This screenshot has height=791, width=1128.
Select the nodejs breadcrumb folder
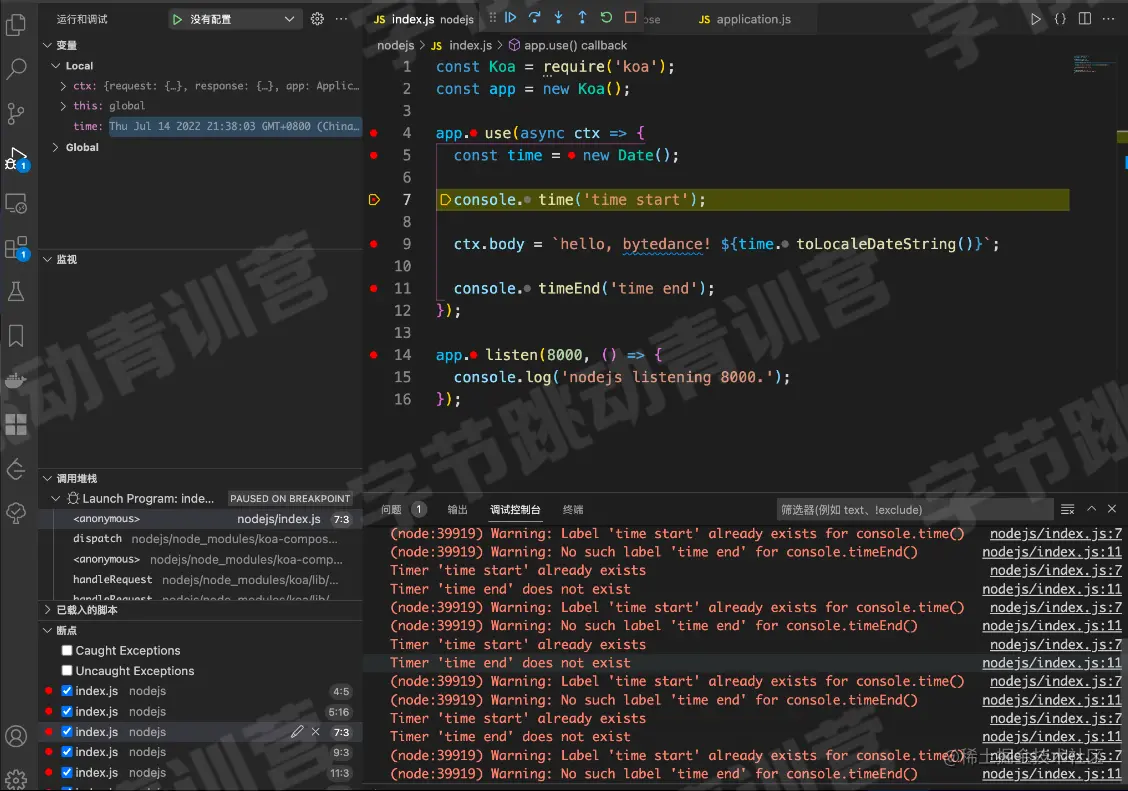click(396, 45)
